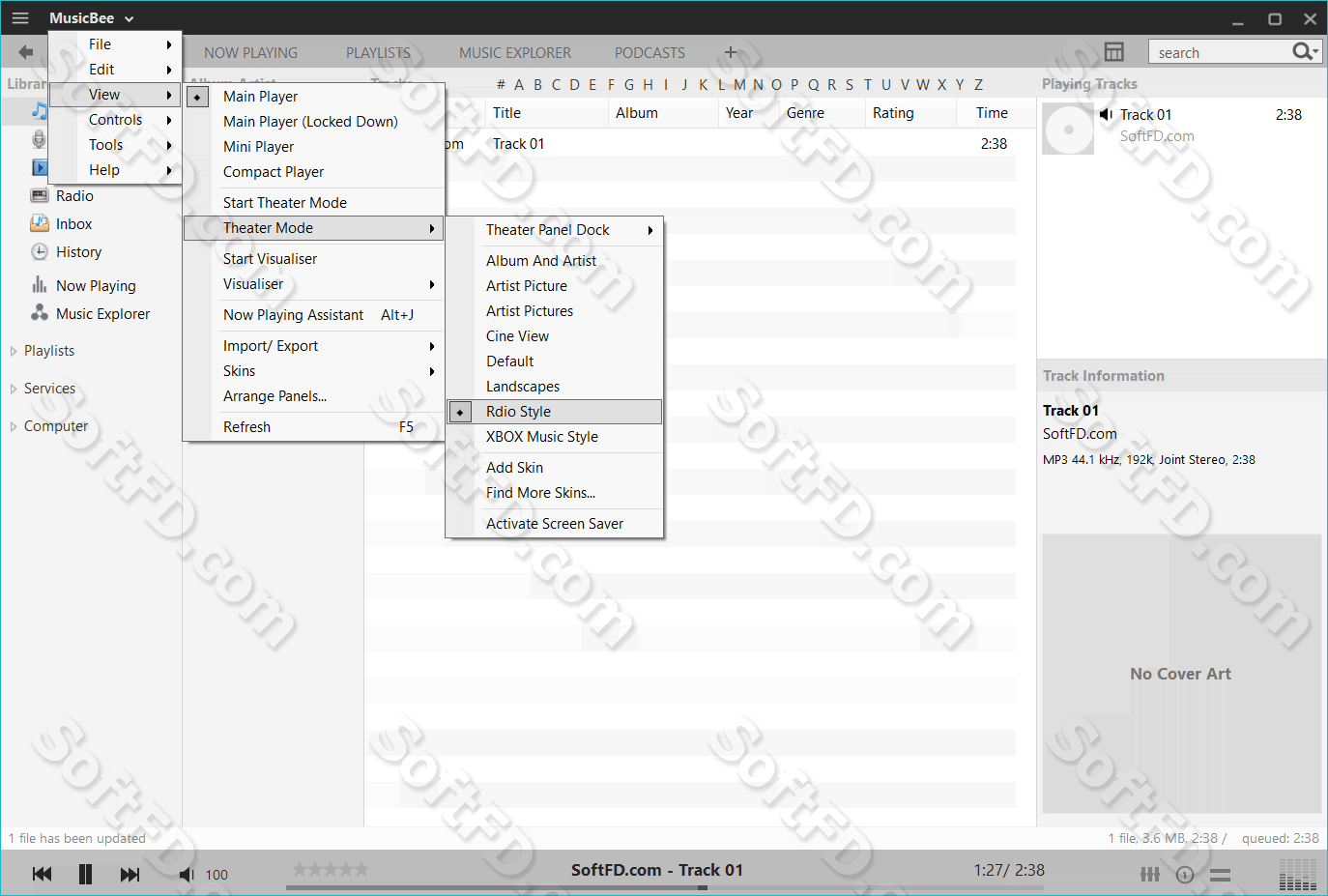Screen dimensions: 1328x896
Task: Expand the Controls submenu
Action: pyautogui.click(x=115, y=120)
